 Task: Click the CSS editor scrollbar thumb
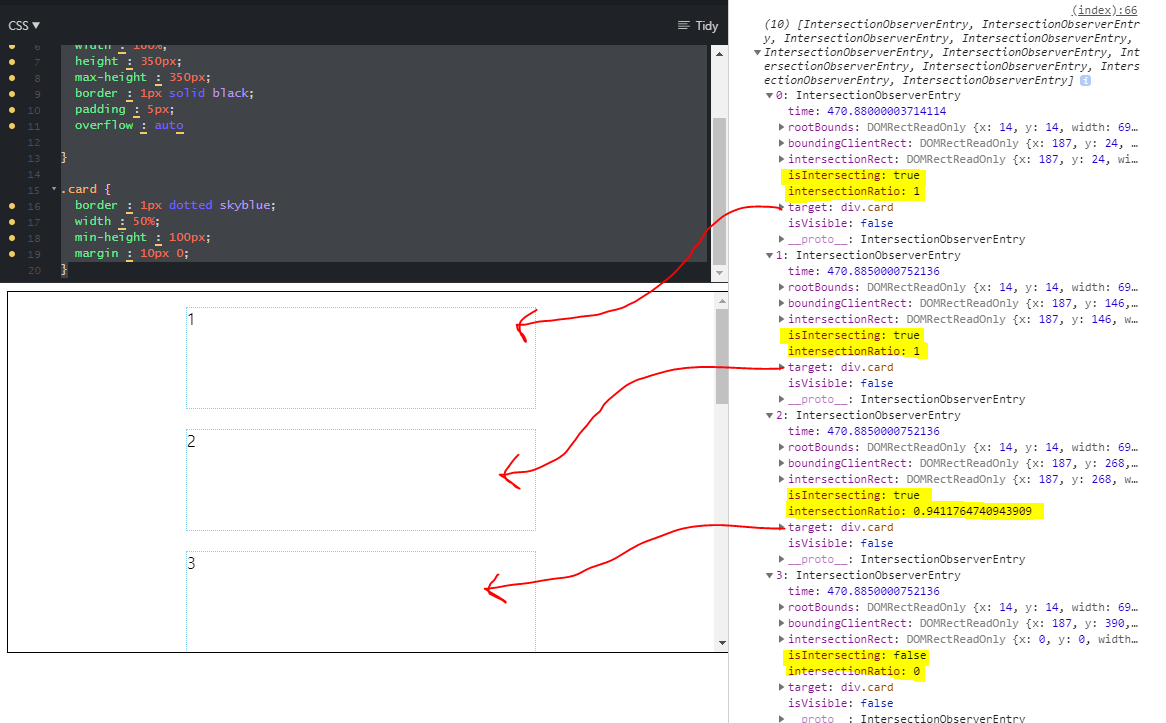[x=719, y=190]
